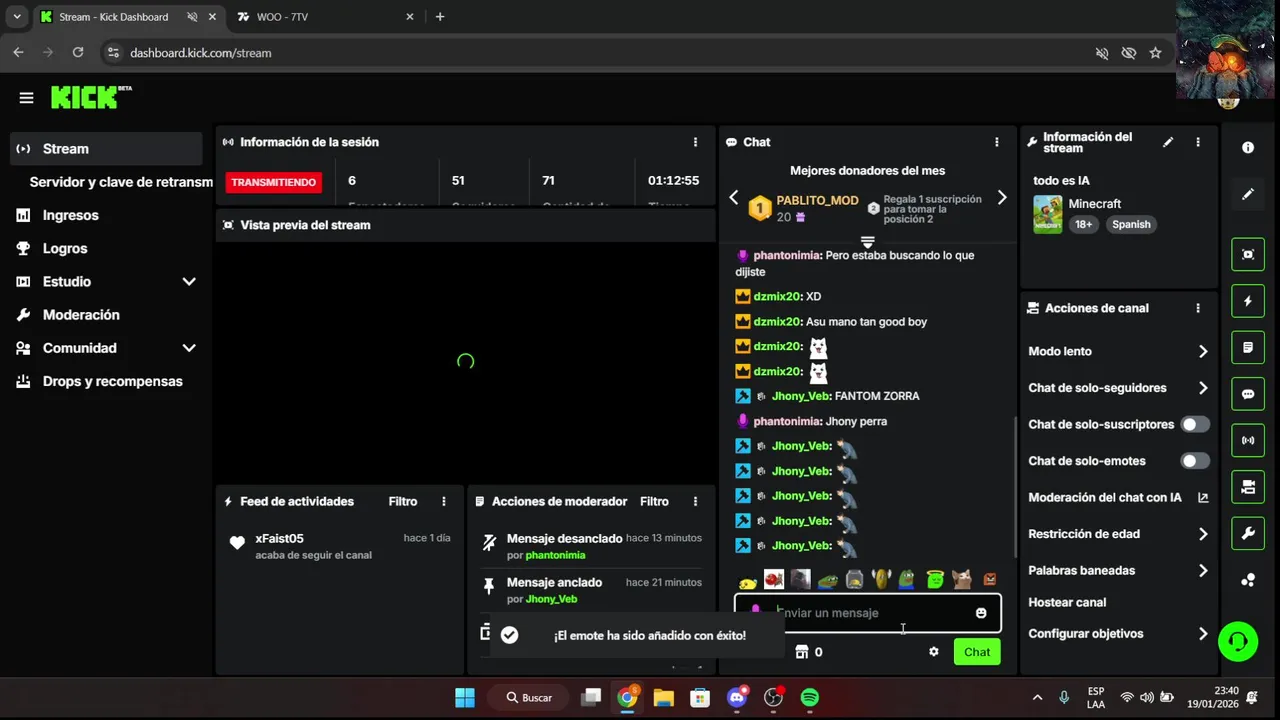
Task: Click the shop icon below the chat input
Action: [x=802, y=652]
